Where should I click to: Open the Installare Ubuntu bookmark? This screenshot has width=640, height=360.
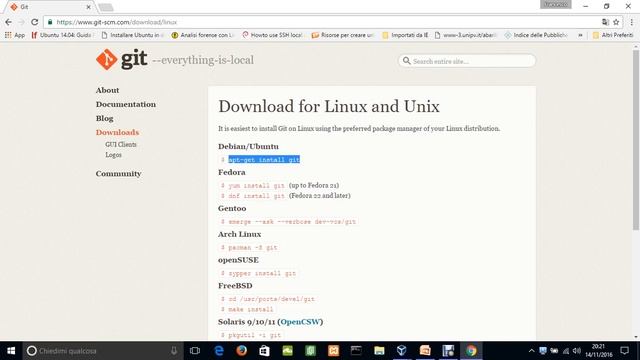132,35
